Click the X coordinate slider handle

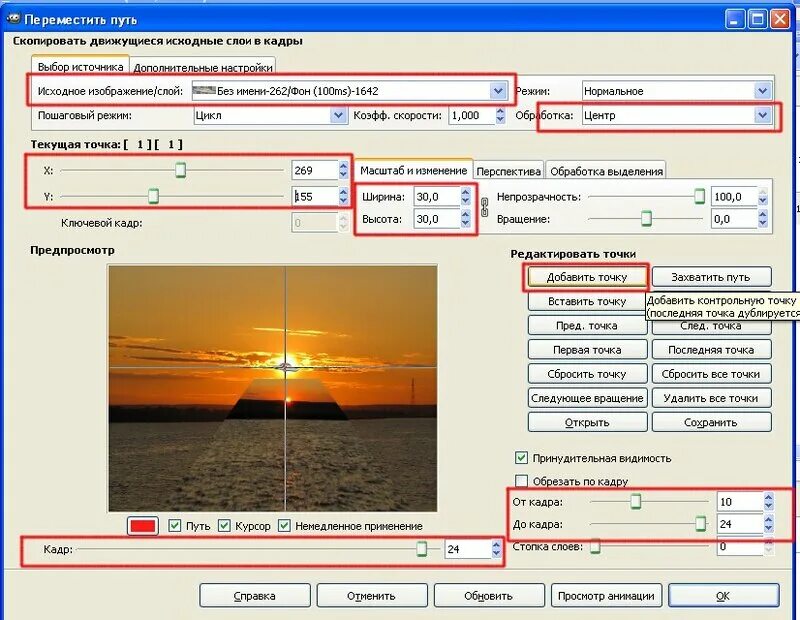(x=180, y=170)
